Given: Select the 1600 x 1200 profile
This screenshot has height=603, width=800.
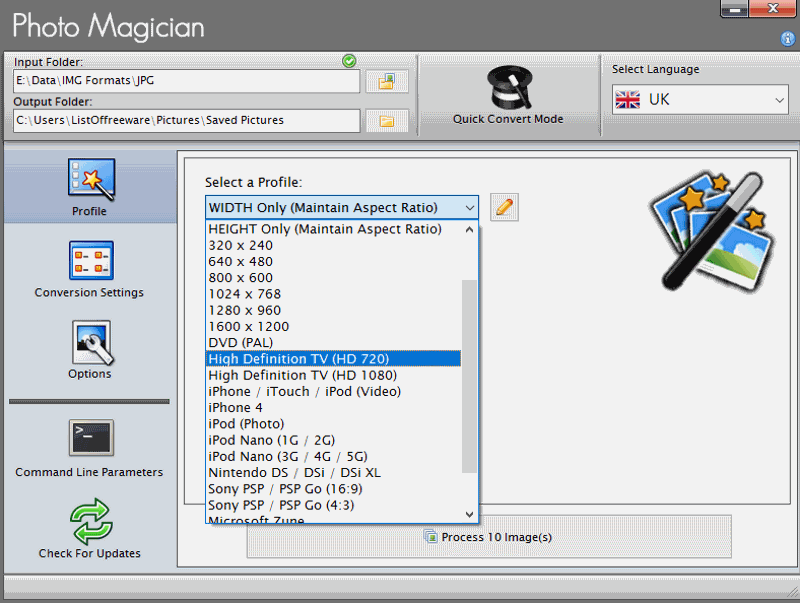Looking at the screenshot, I should pyautogui.click(x=334, y=326).
